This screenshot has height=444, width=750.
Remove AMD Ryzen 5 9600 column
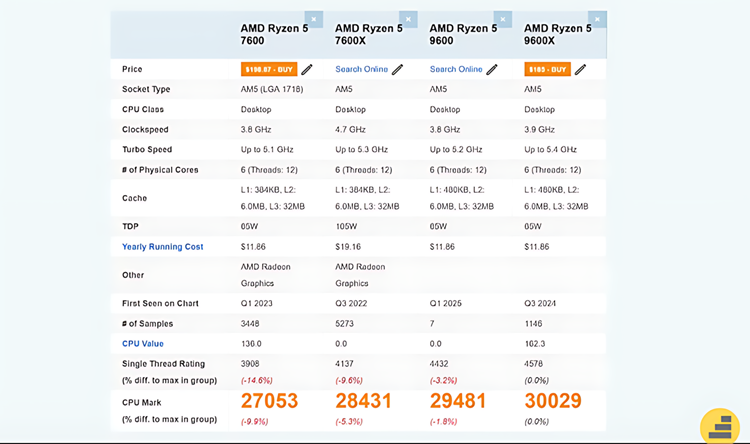(503, 20)
